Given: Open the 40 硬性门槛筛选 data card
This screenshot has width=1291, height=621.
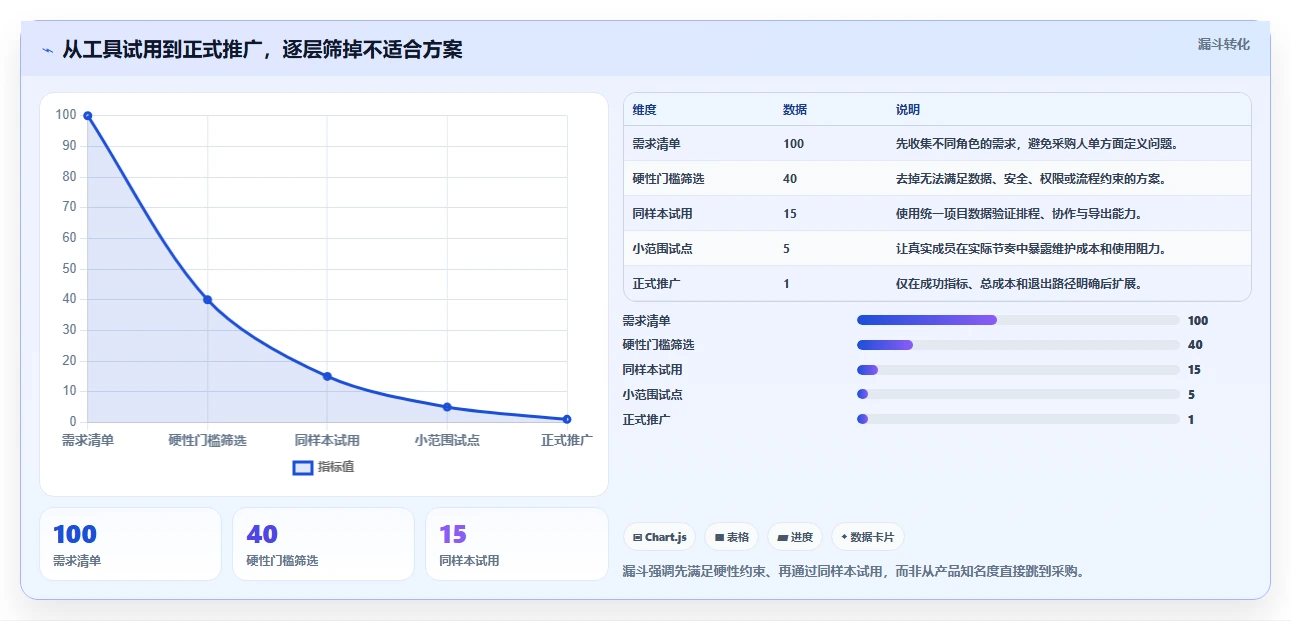Looking at the screenshot, I should pos(323,544).
